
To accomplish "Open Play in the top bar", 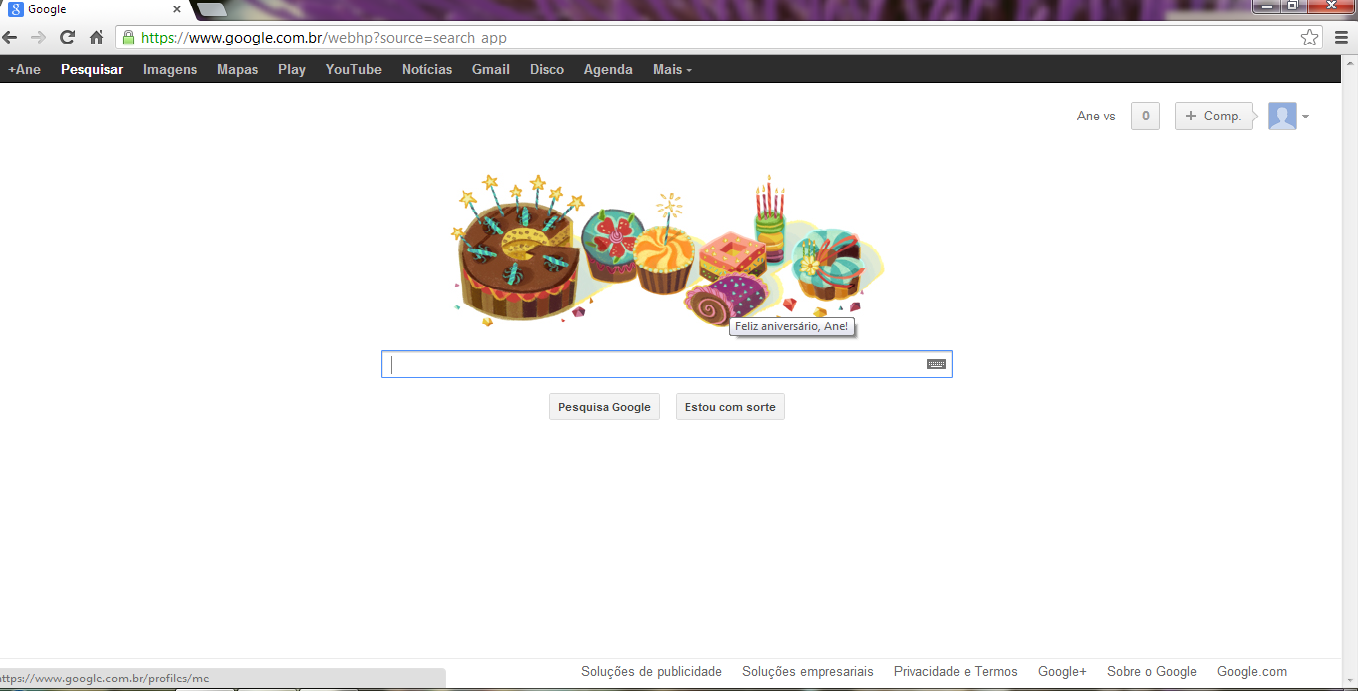I will [292, 69].
